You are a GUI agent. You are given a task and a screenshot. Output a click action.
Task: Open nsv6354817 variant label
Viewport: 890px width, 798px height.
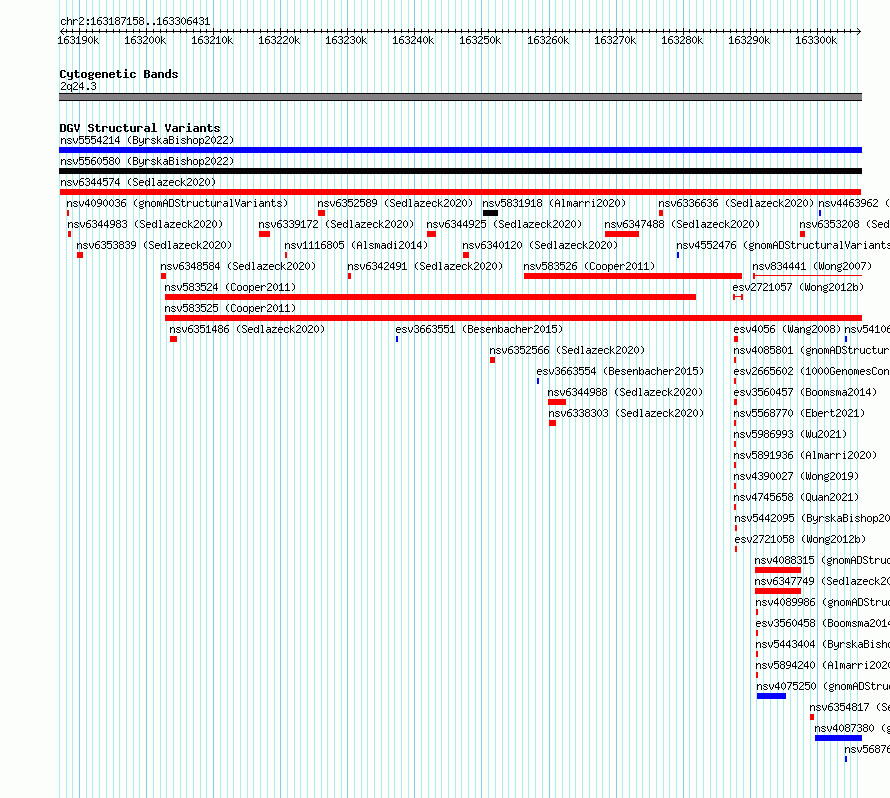point(850,707)
